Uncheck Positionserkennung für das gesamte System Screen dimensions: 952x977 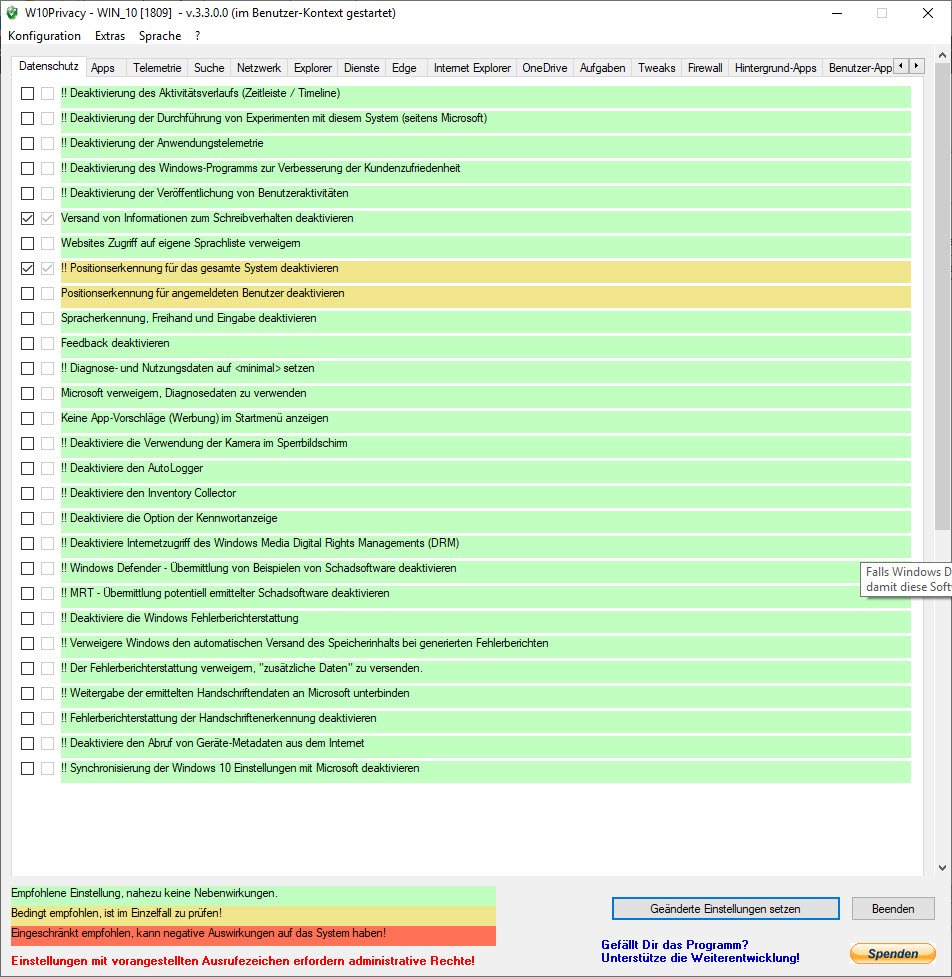pyautogui.click(x=27, y=269)
